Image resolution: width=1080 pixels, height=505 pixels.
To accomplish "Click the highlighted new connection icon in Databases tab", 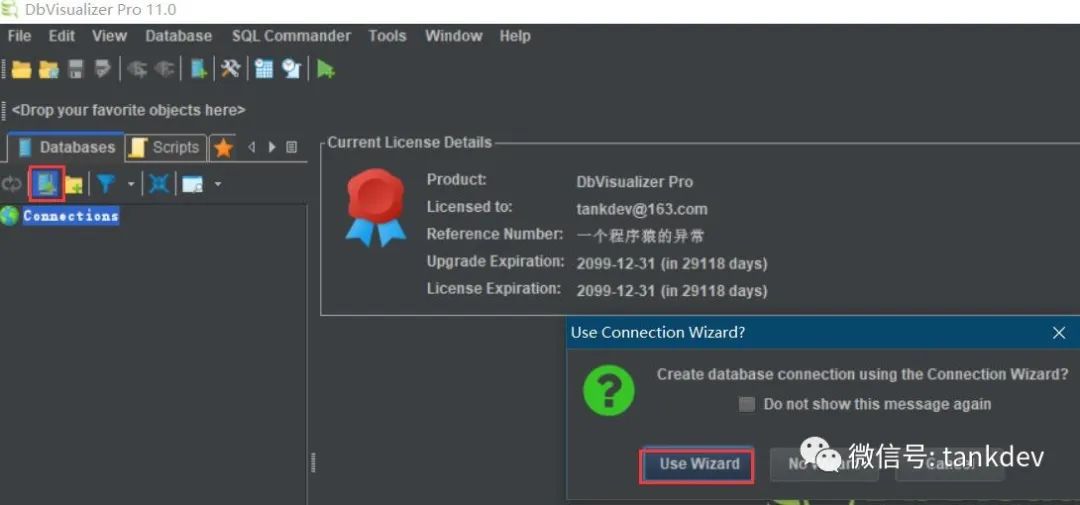I will pyautogui.click(x=47, y=183).
